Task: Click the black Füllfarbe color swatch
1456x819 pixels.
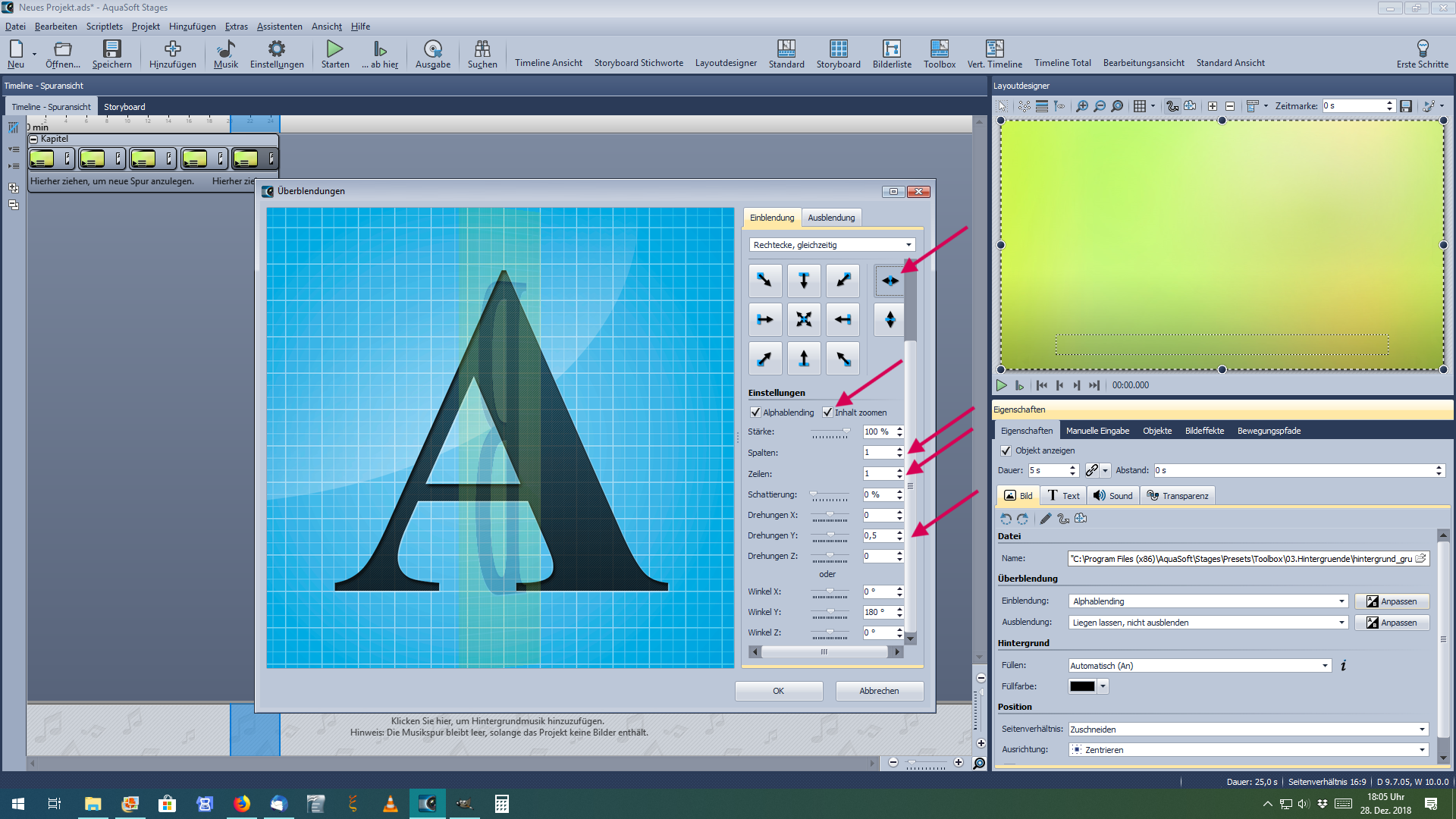Action: [1082, 686]
